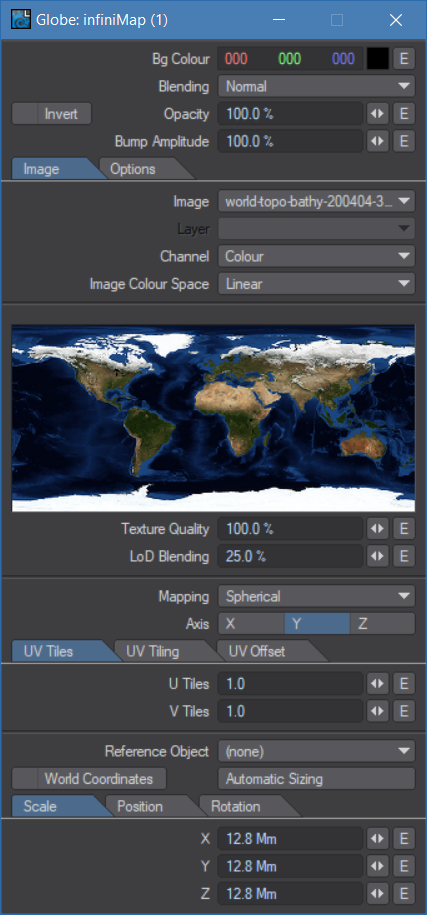Enable World Coordinates toggle

pos(89,778)
